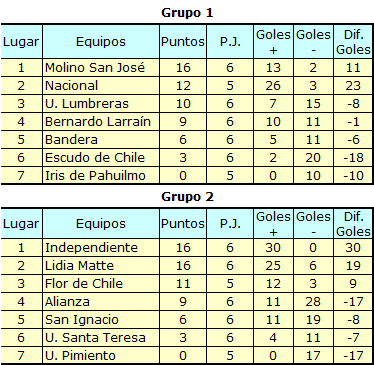The image size is (374, 365).
Task: Click the Grupo 1 title
Action: [187, 13]
